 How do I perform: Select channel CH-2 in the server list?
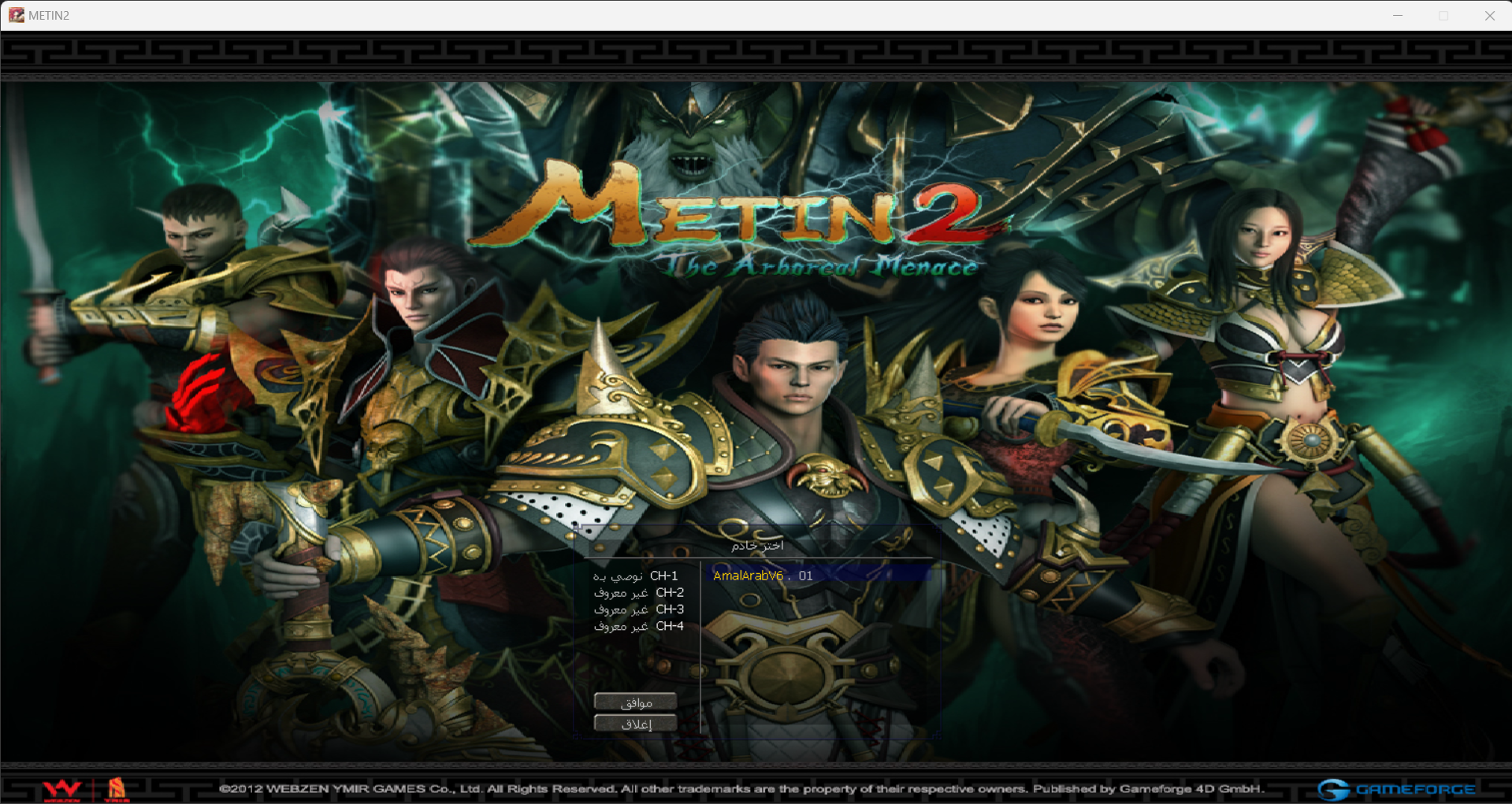click(x=639, y=592)
